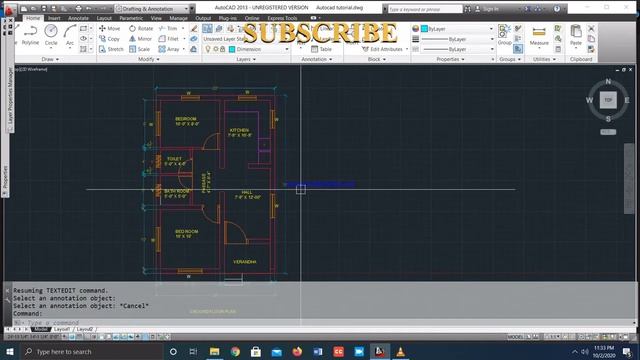This screenshot has height=360, width=640.
Task: Expand the Modify panel title
Action: point(149,59)
